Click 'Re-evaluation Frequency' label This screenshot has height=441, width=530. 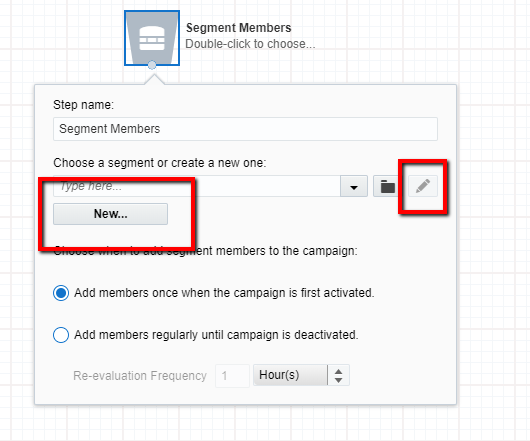(140, 376)
